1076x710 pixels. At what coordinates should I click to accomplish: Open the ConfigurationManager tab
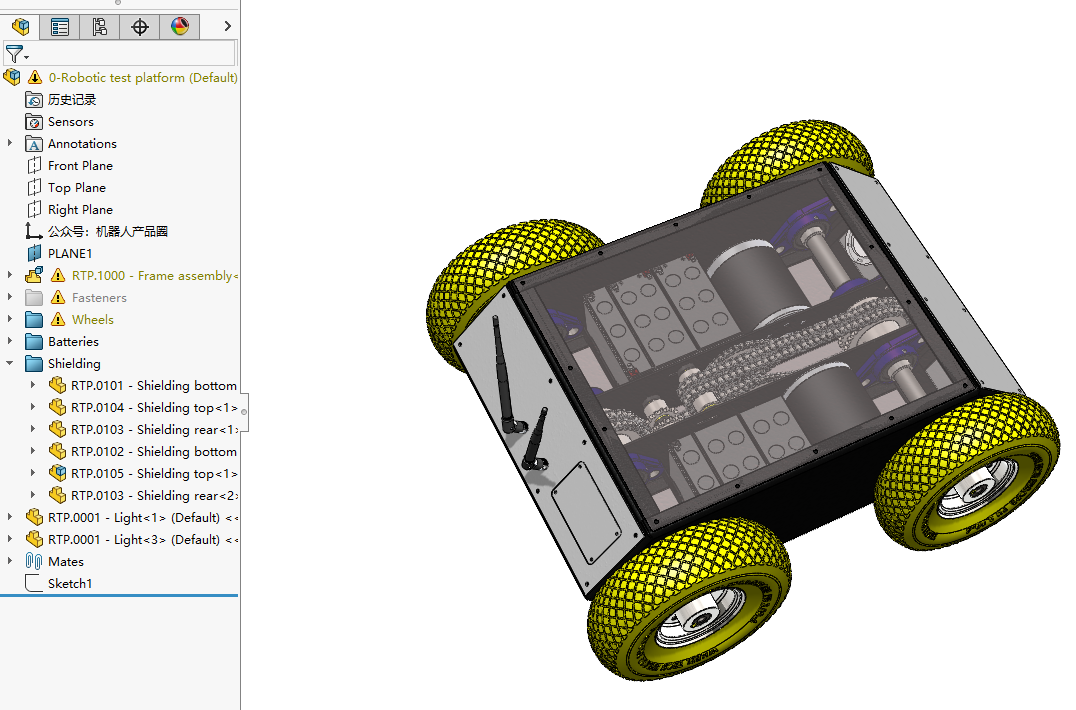pyautogui.click(x=99, y=27)
